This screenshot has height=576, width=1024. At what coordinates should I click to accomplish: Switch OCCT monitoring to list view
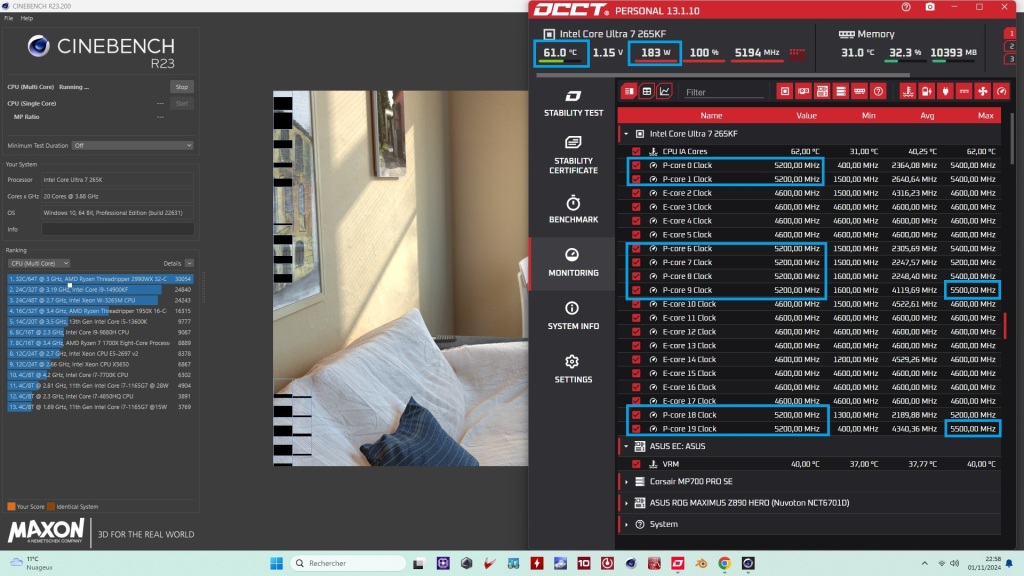click(629, 91)
